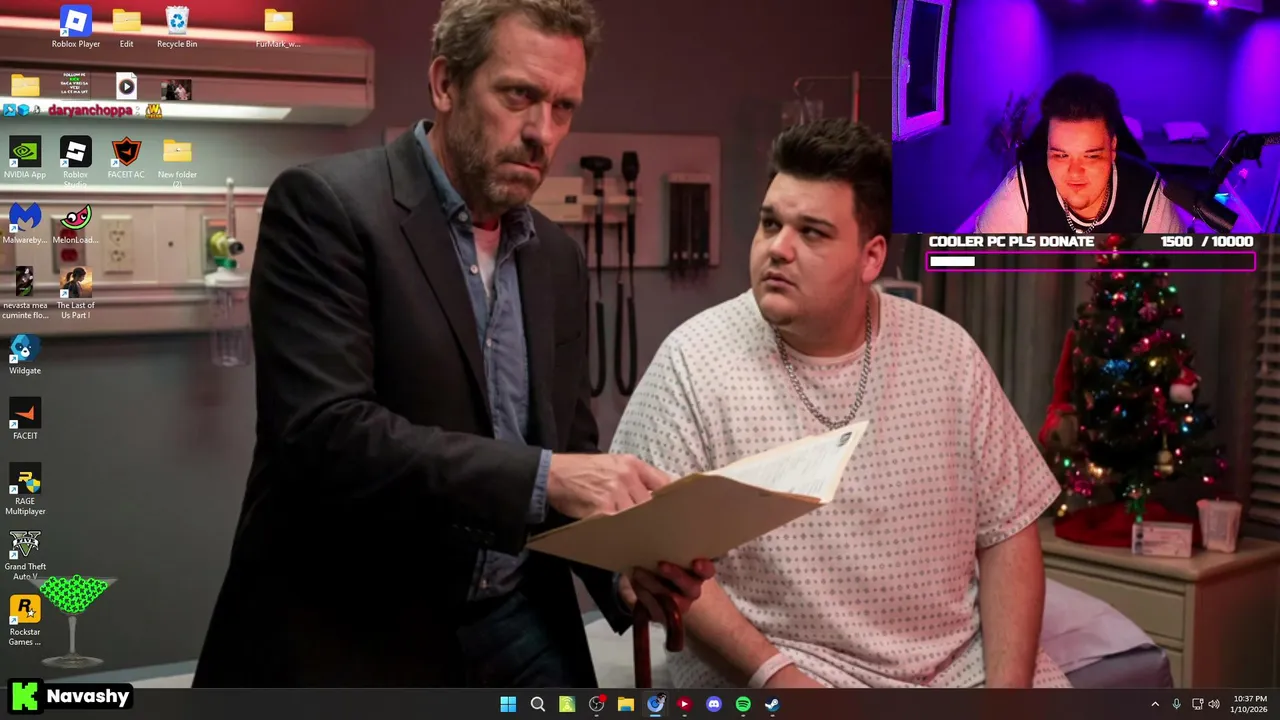This screenshot has height=720, width=1280.
Task: Launch the MelonLoader watermelon shortcut
Action: 76,224
